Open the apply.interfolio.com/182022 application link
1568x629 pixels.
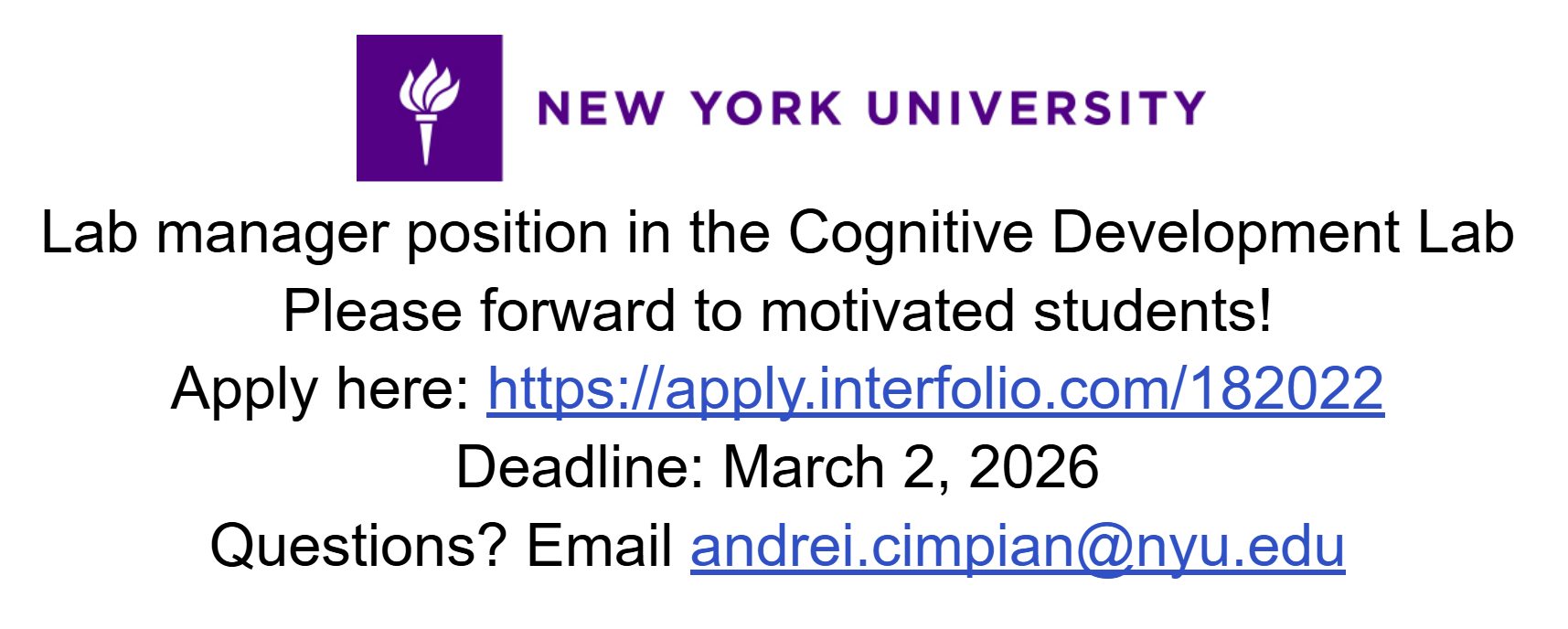point(934,389)
